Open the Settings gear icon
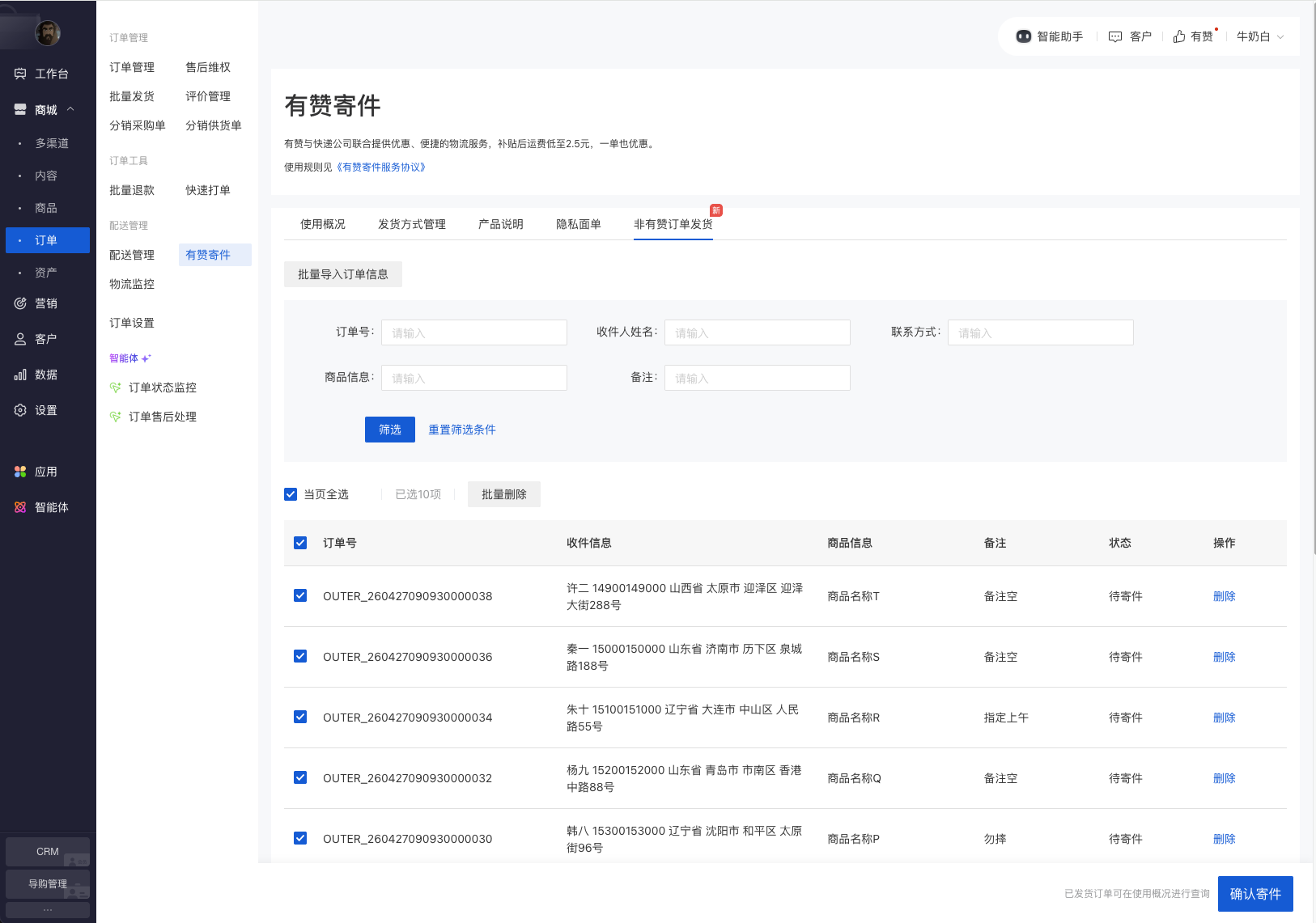Screen dimensions: 1316x923 click(x=20, y=410)
